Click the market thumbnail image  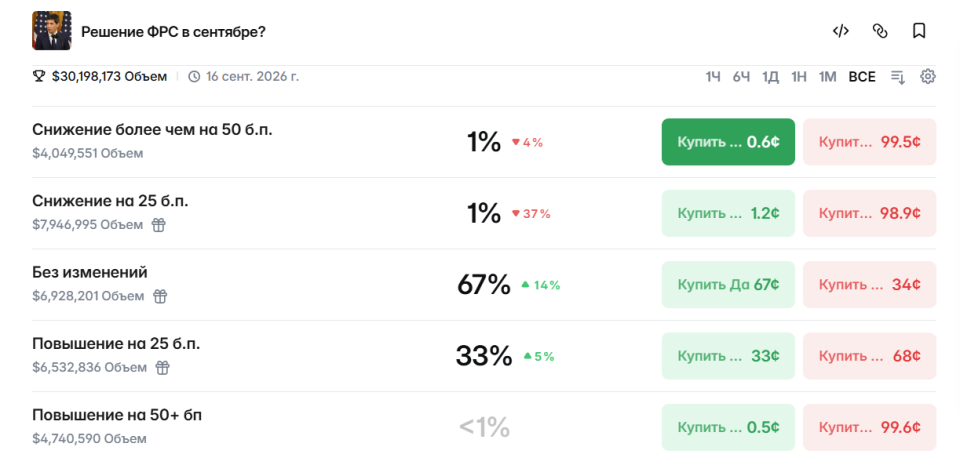click(51, 31)
